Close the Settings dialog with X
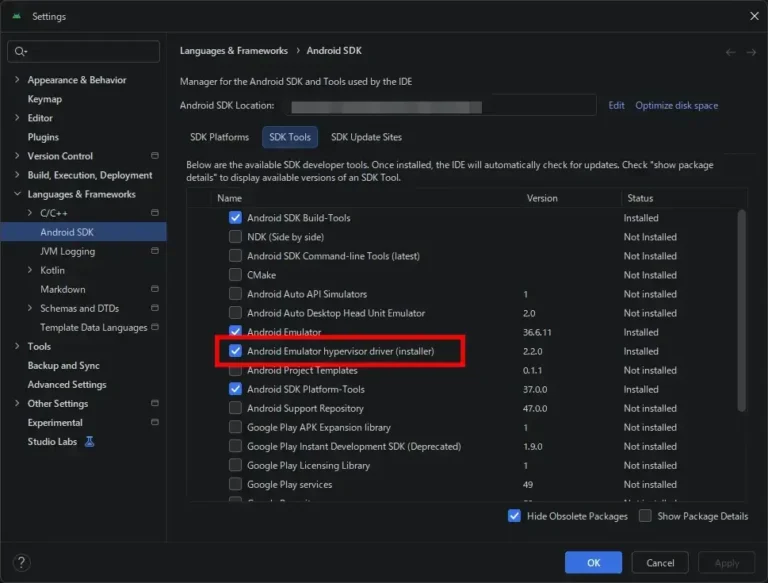Viewport: 768px width, 583px height. point(754,16)
